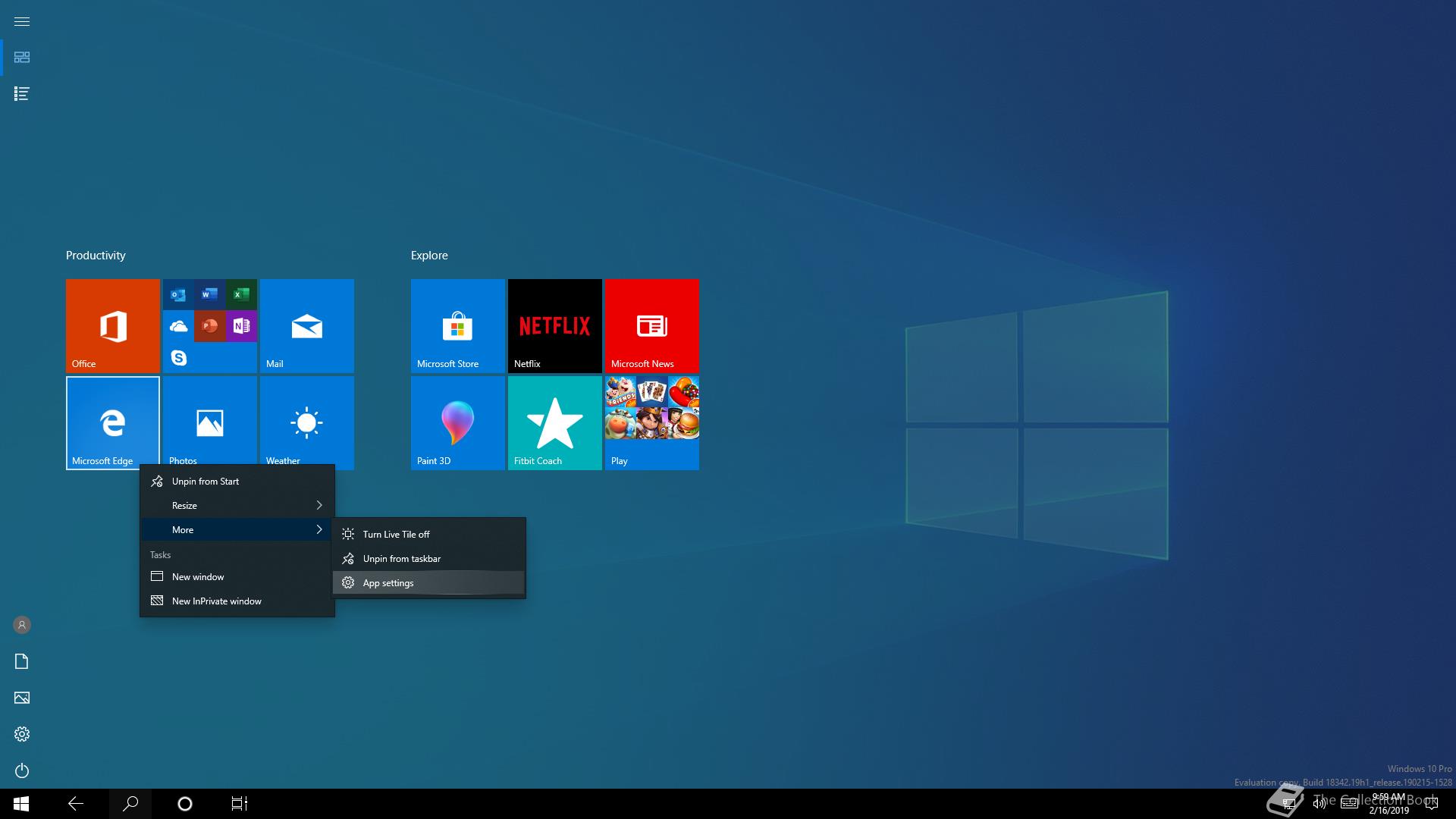Screen dimensions: 1456x819
Task: Open the Action Center notifications icon
Action: [x=1432, y=804]
